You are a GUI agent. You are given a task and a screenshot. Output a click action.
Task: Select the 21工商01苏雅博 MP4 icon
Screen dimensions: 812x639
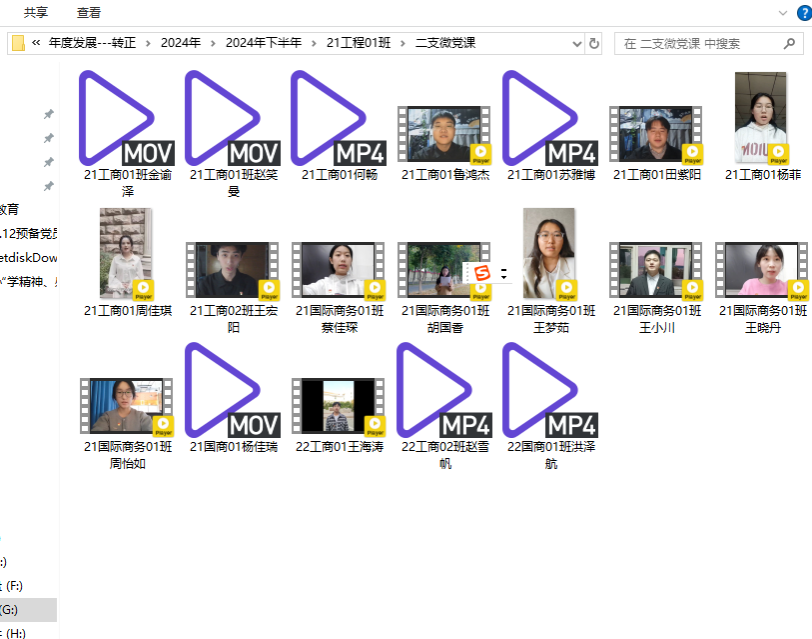point(550,118)
